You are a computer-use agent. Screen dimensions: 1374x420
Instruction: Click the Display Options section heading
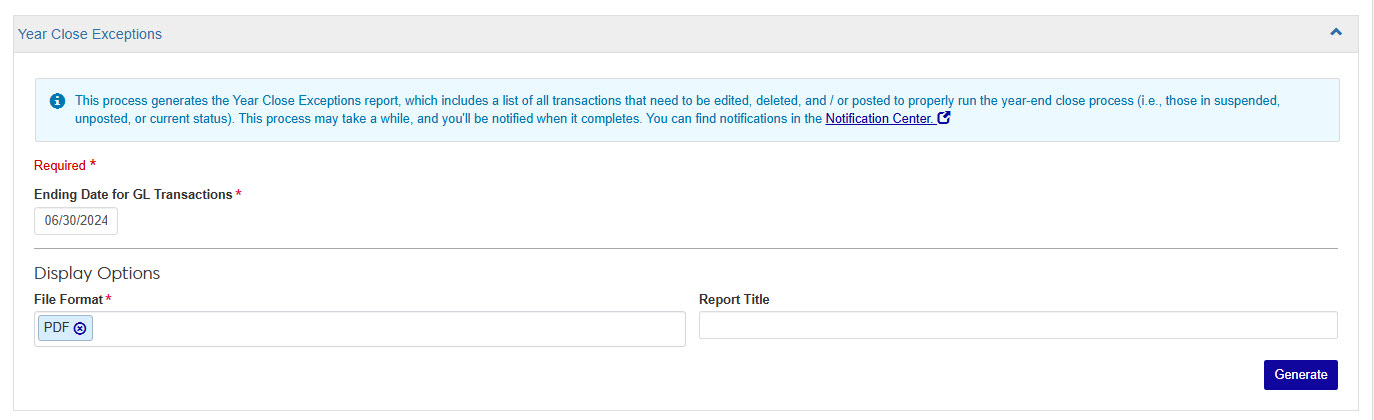(x=97, y=273)
